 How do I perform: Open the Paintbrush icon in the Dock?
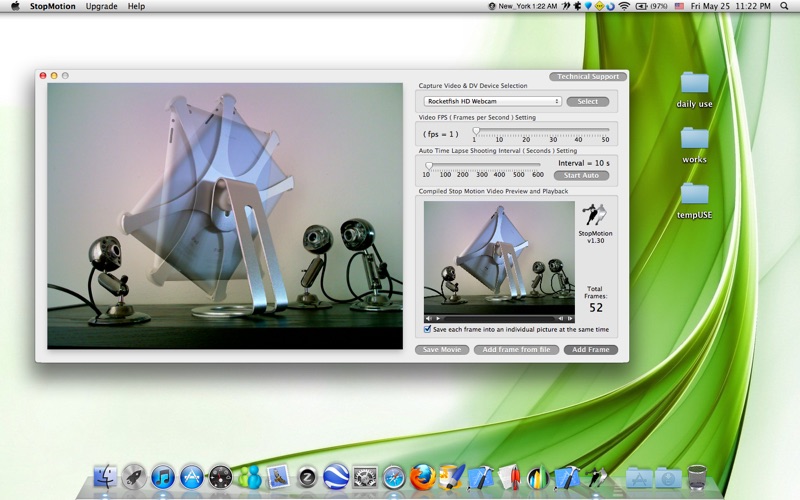[452, 478]
